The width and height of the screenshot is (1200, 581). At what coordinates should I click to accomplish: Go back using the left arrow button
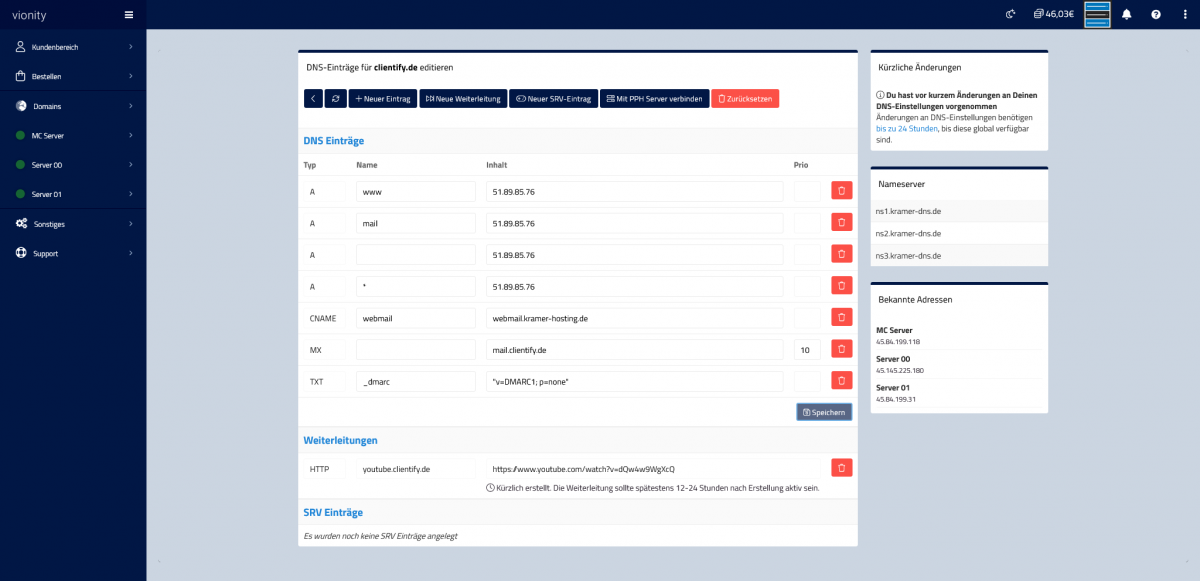click(x=313, y=99)
